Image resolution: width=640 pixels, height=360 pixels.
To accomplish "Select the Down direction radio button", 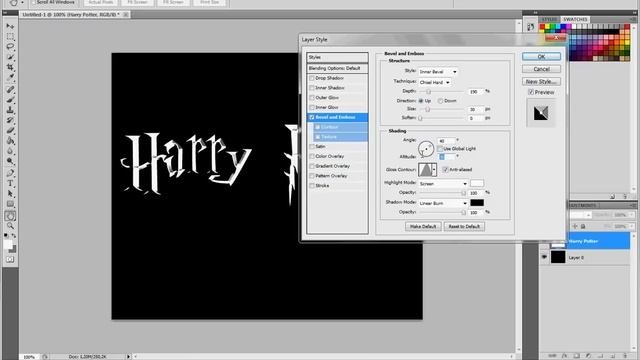I will pos(440,101).
